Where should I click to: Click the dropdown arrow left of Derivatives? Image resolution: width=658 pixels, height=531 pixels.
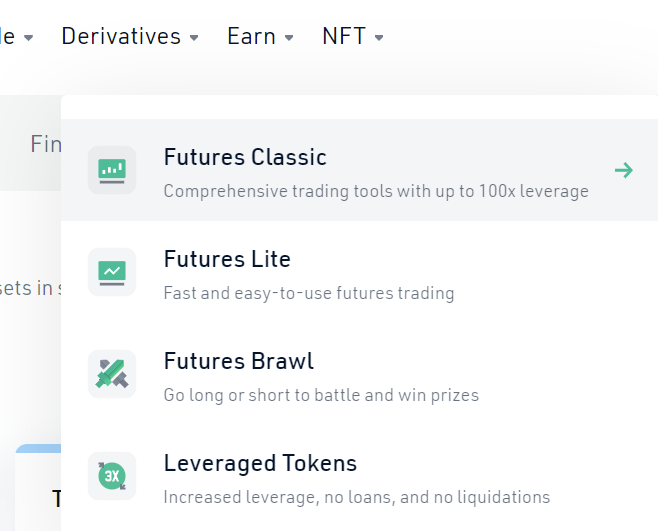pos(28,38)
